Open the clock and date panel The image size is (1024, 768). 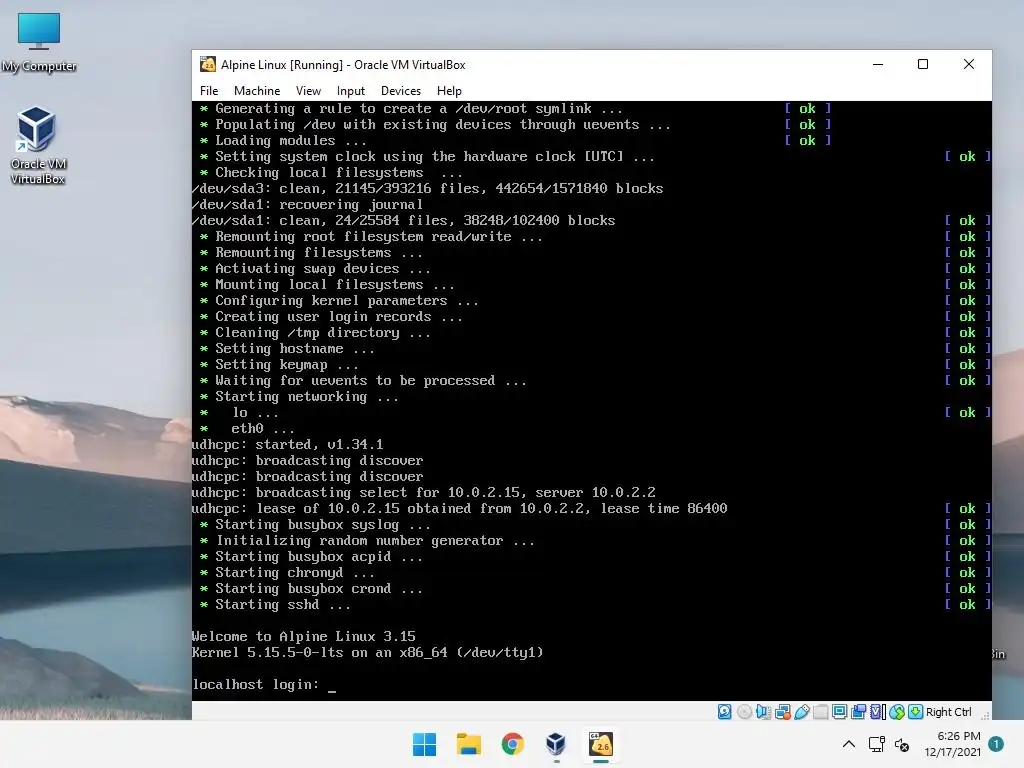click(x=952, y=744)
